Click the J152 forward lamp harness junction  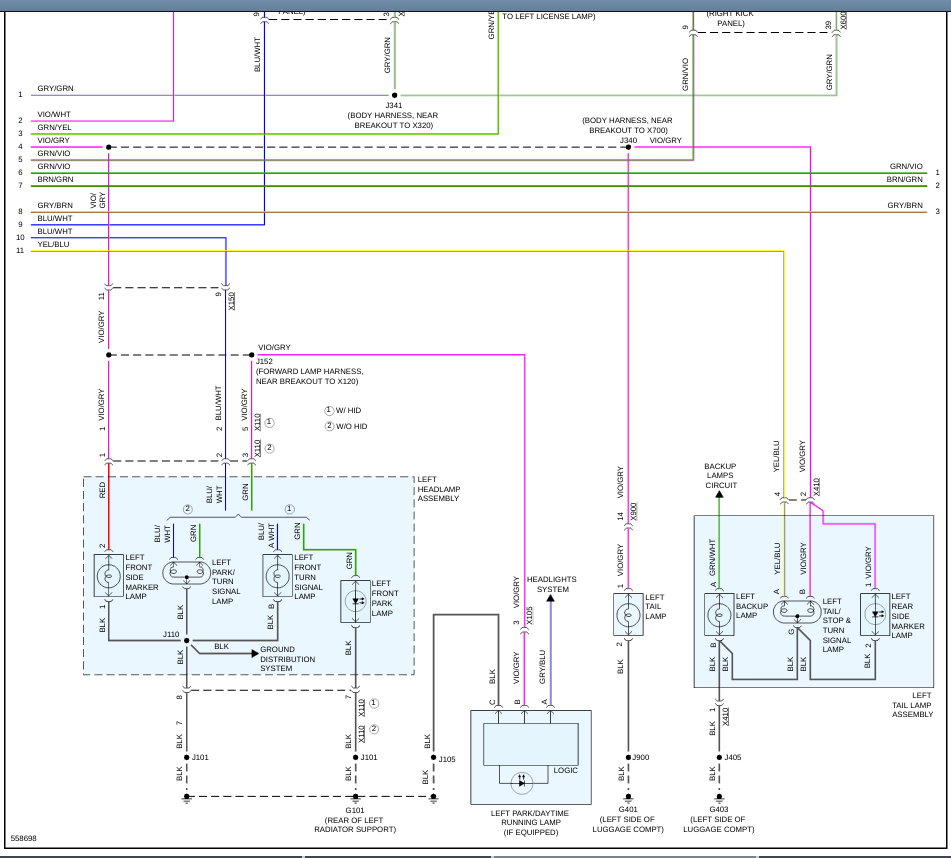tap(252, 355)
